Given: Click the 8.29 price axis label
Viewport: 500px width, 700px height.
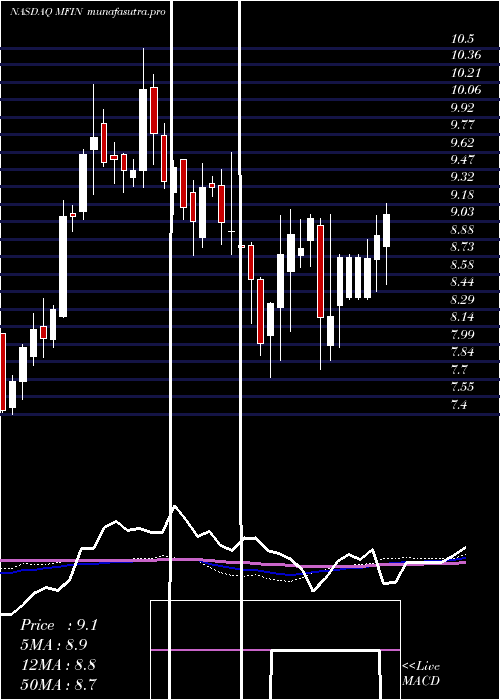Looking at the screenshot, I should click(462, 299).
